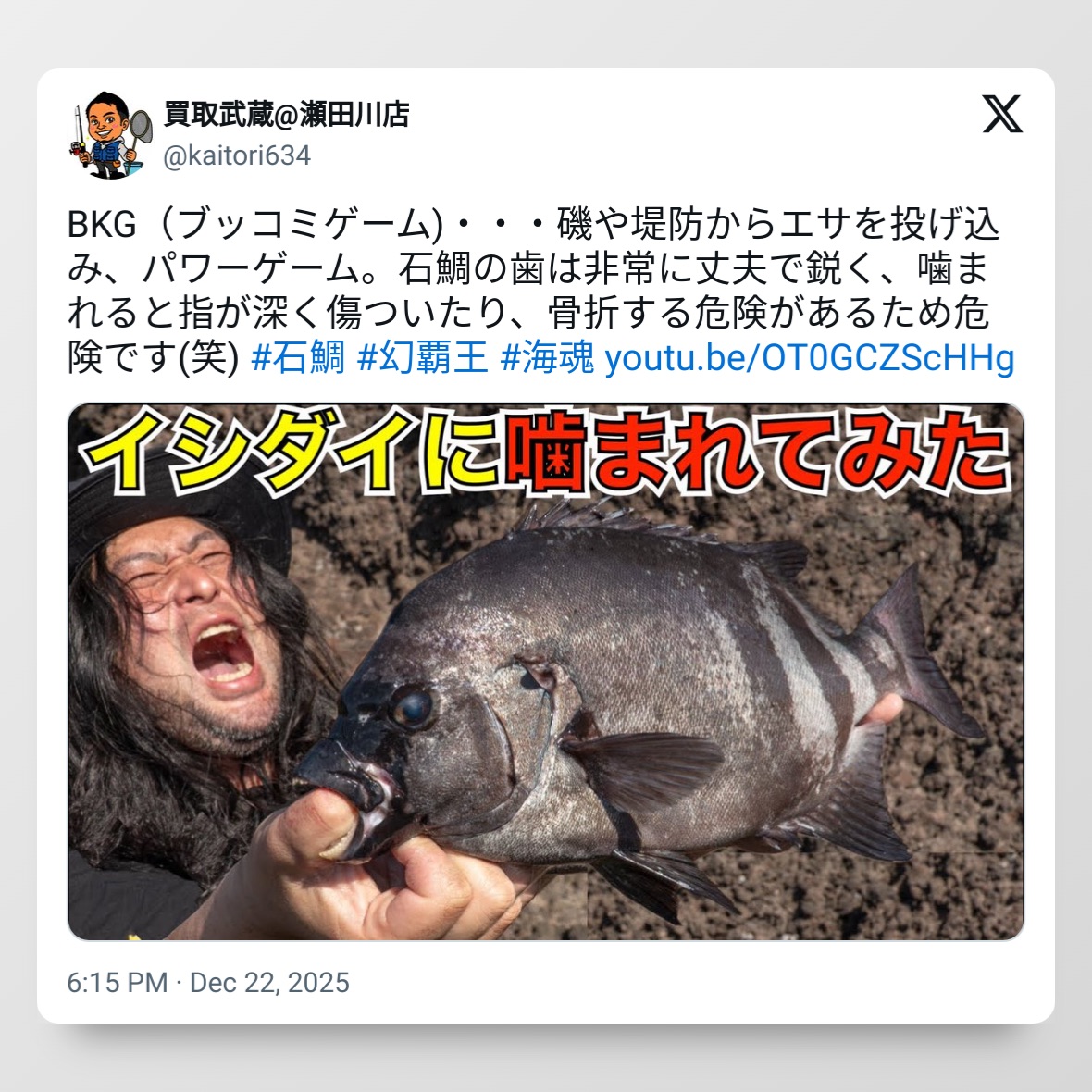This screenshot has width=1092, height=1092.
Task: Click the X logo in the tweet corner
Action: (1002, 114)
